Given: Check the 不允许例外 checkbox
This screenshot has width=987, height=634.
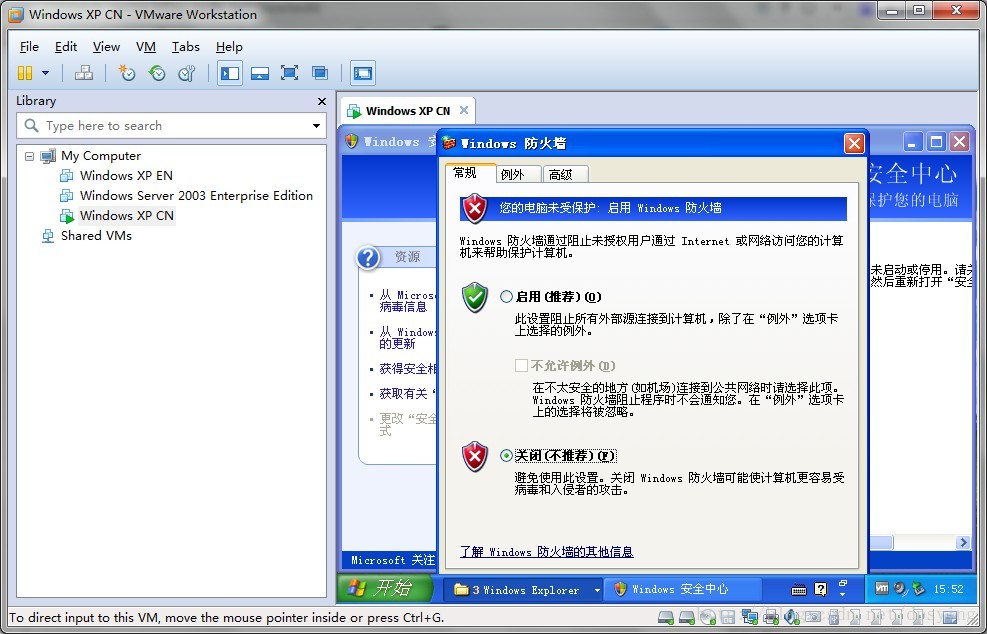Looking at the screenshot, I should tap(521, 365).
